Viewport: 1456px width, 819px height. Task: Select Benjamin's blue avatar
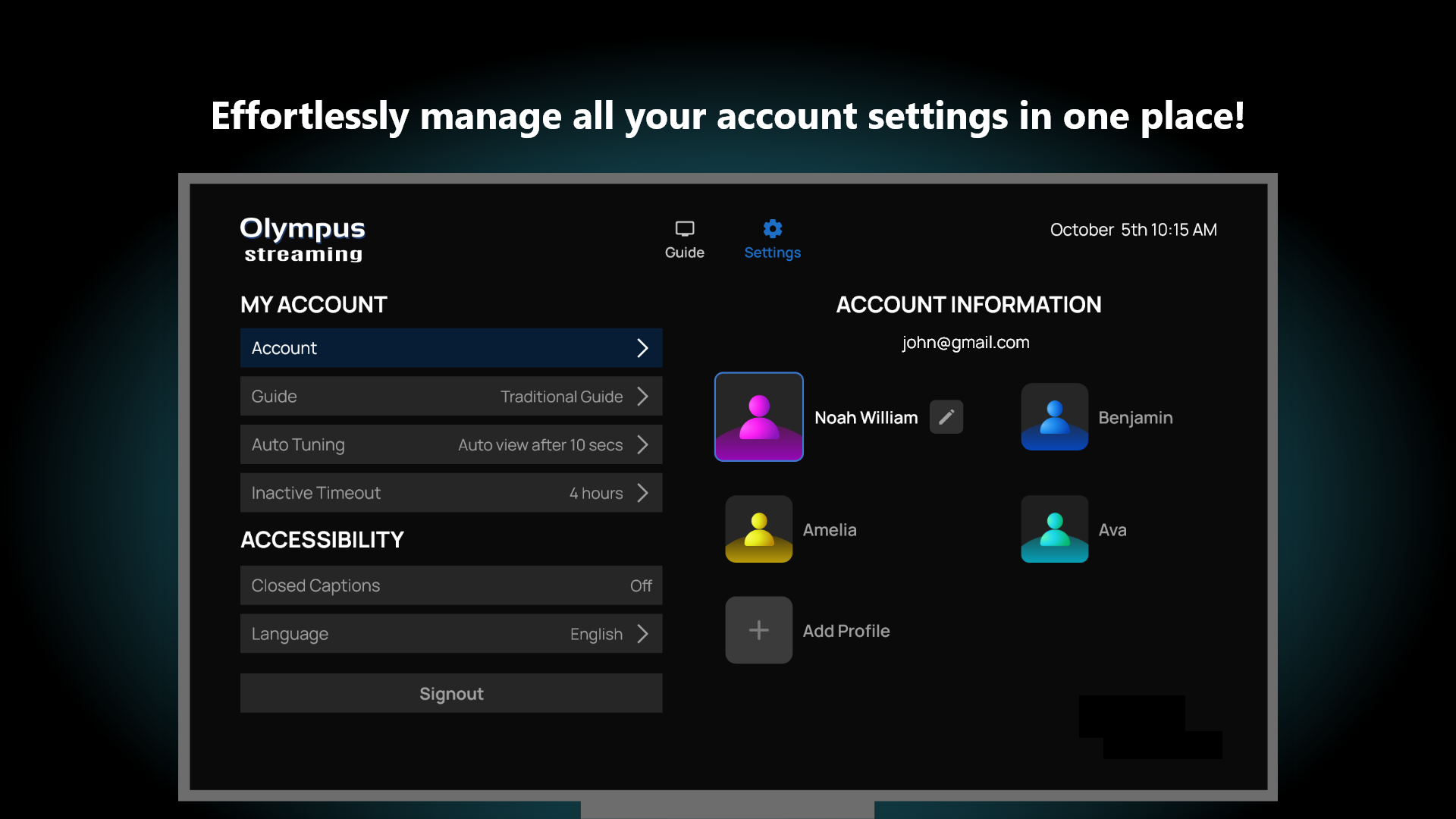pyautogui.click(x=1055, y=417)
